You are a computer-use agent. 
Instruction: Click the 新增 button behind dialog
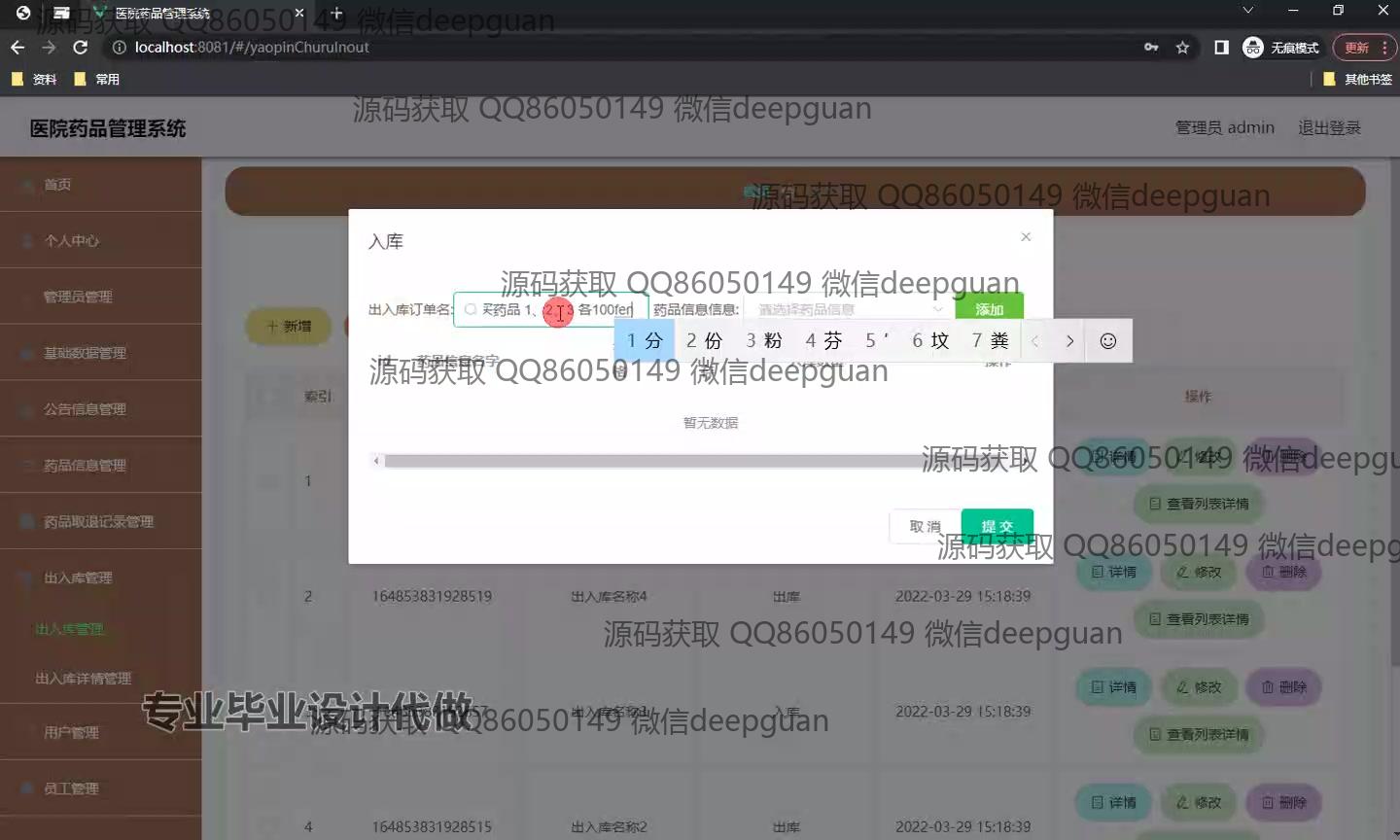[288, 327]
